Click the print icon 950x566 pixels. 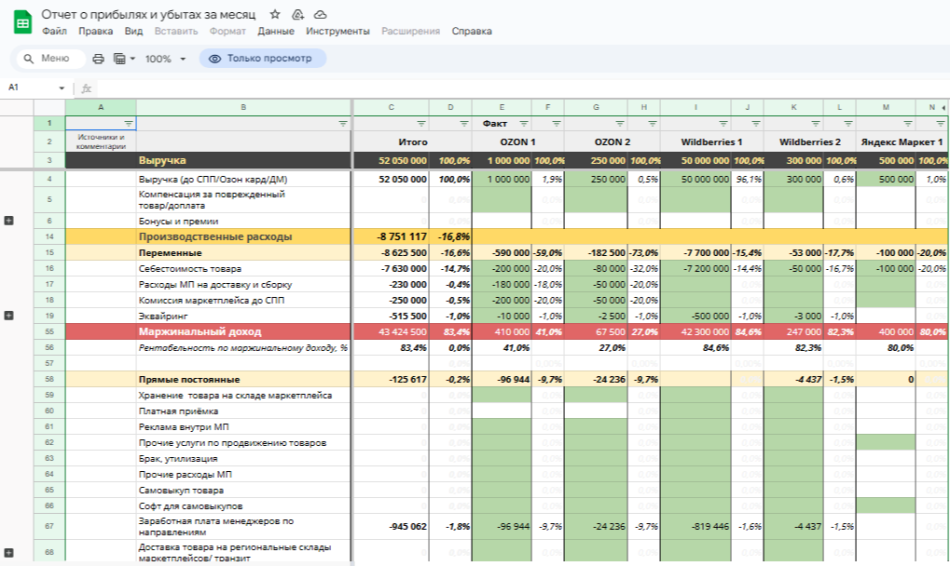(98, 59)
